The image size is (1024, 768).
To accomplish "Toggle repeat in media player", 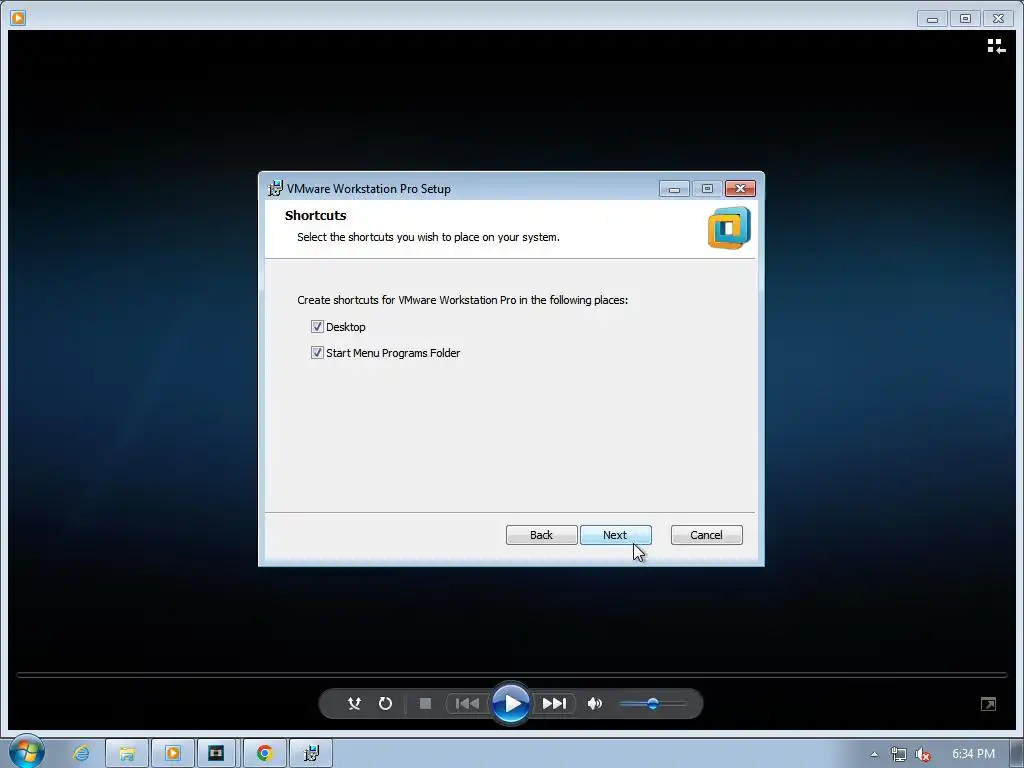I will coord(385,703).
